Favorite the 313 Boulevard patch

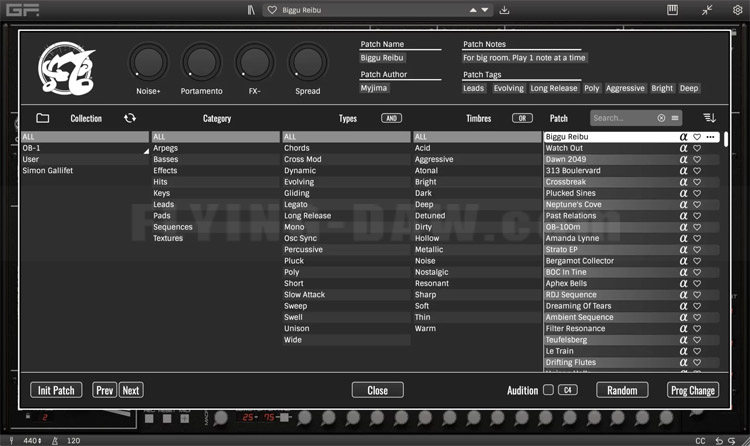point(697,171)
